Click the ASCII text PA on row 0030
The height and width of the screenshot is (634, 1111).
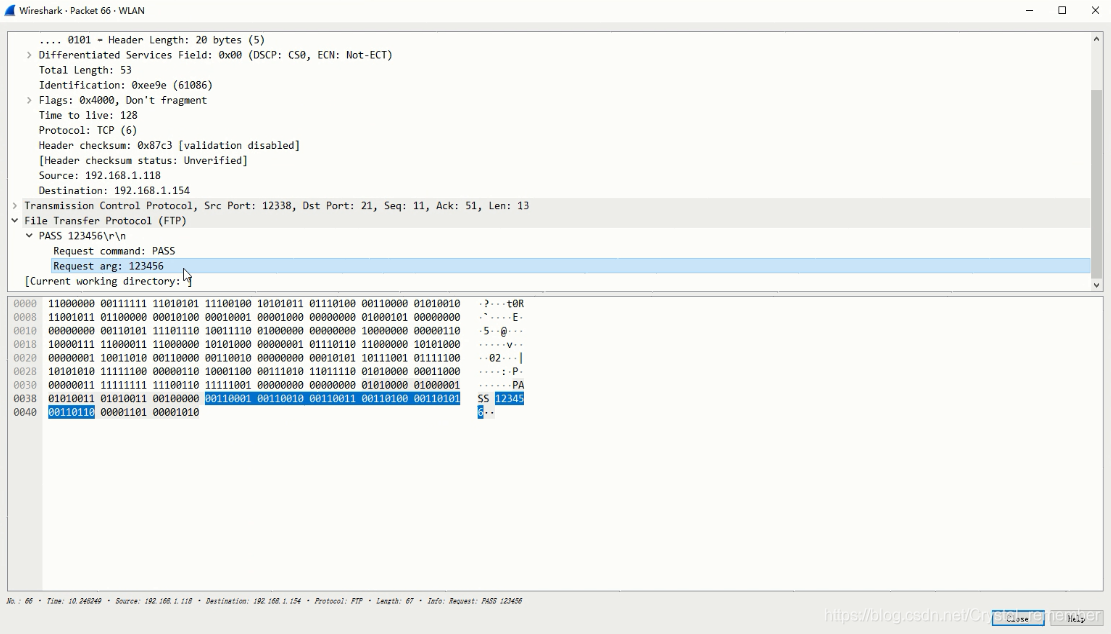pos(518,385)
